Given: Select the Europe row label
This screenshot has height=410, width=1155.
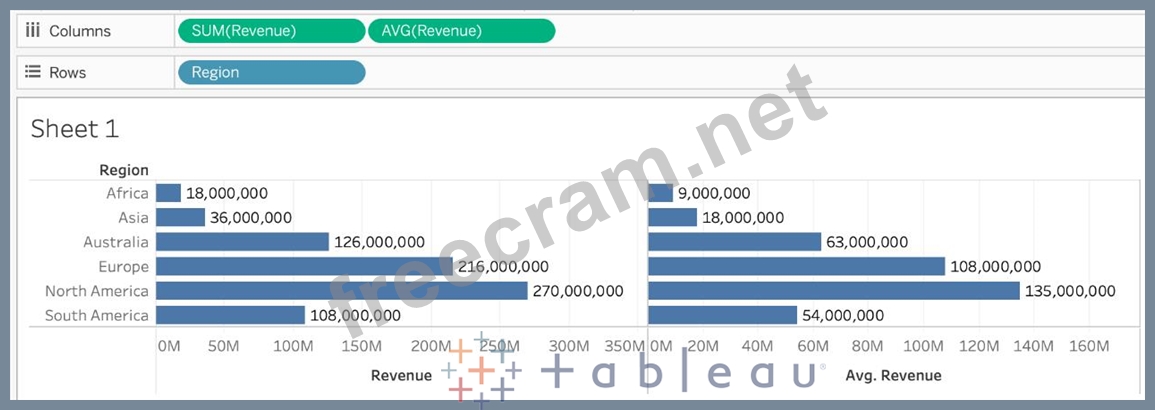Looking at the screenshot, I should point(123,266).
